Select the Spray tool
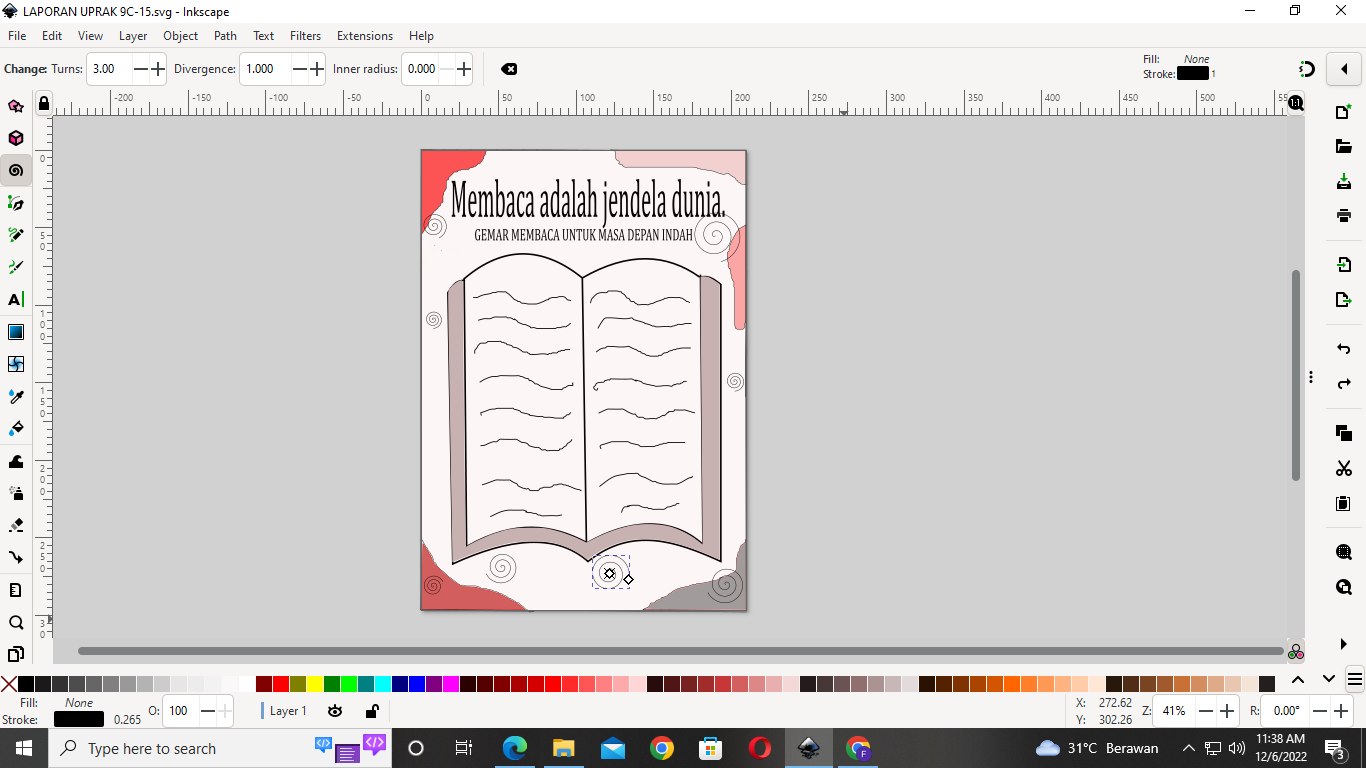Viewport: 1366px width, 768px height. tap(15, 493)
